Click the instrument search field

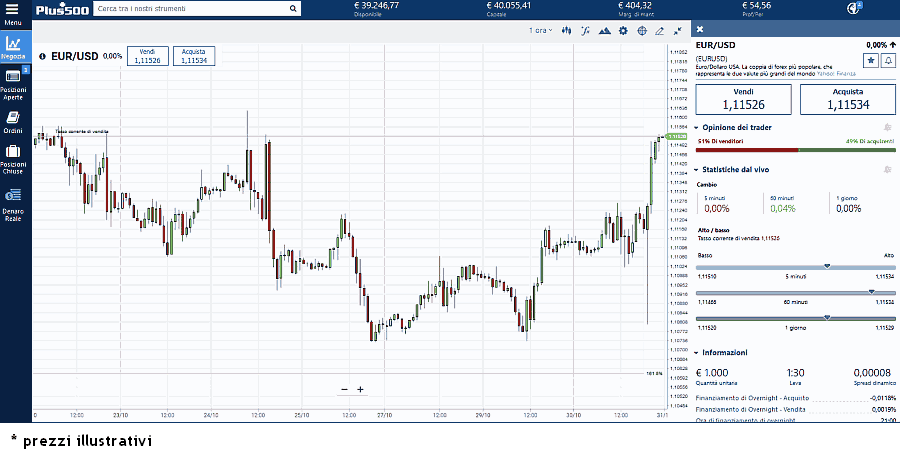pos(195,8)
